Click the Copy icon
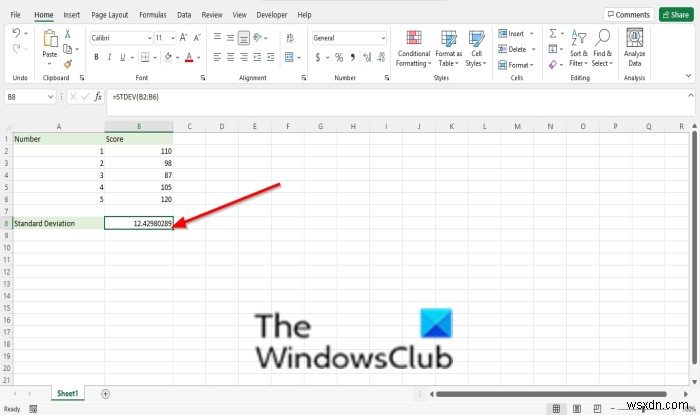The height and width of the screenshot is (415, 700). click(67, 49)
